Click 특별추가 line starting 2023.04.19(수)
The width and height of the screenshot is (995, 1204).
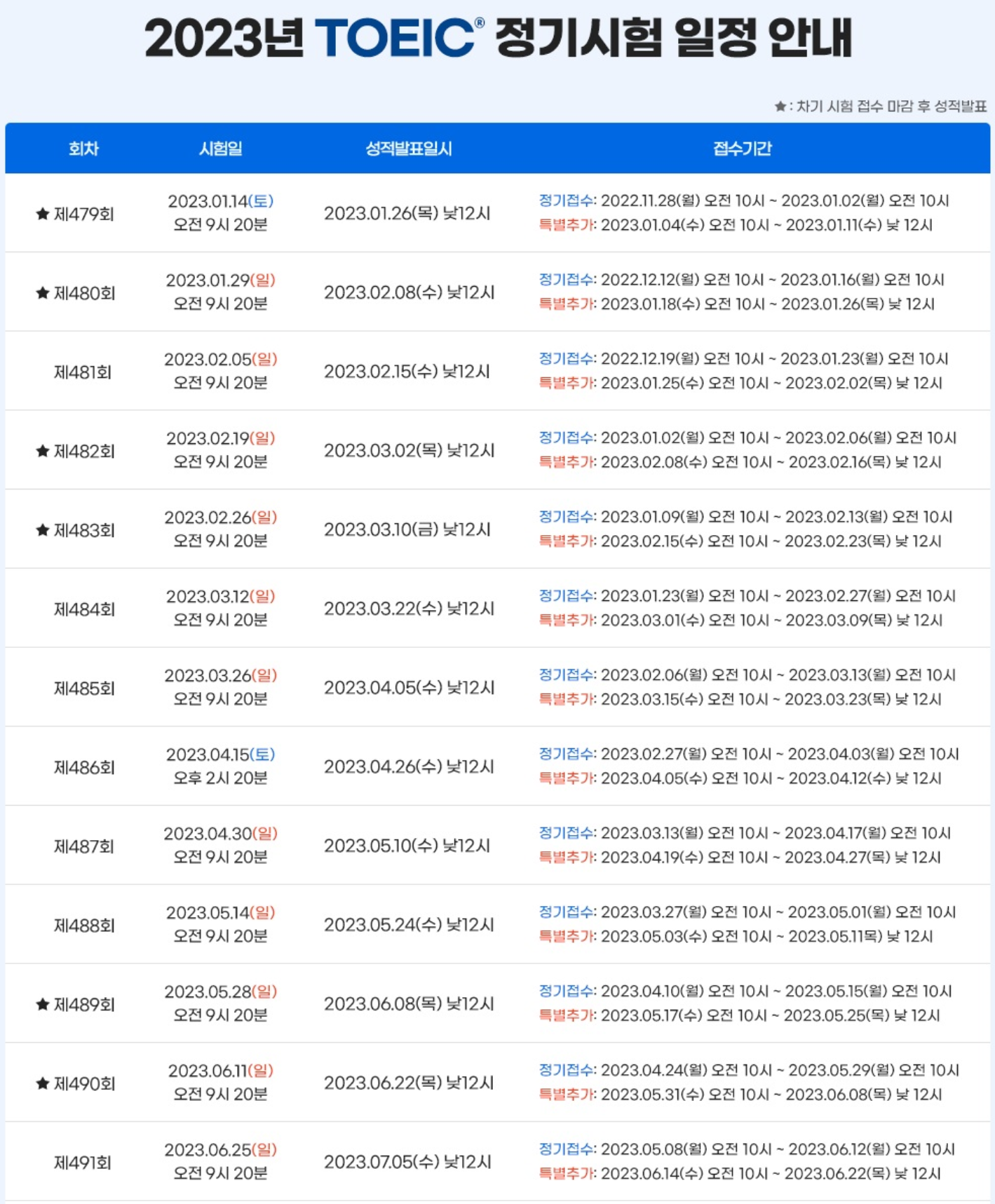click(x=740, y=858)
